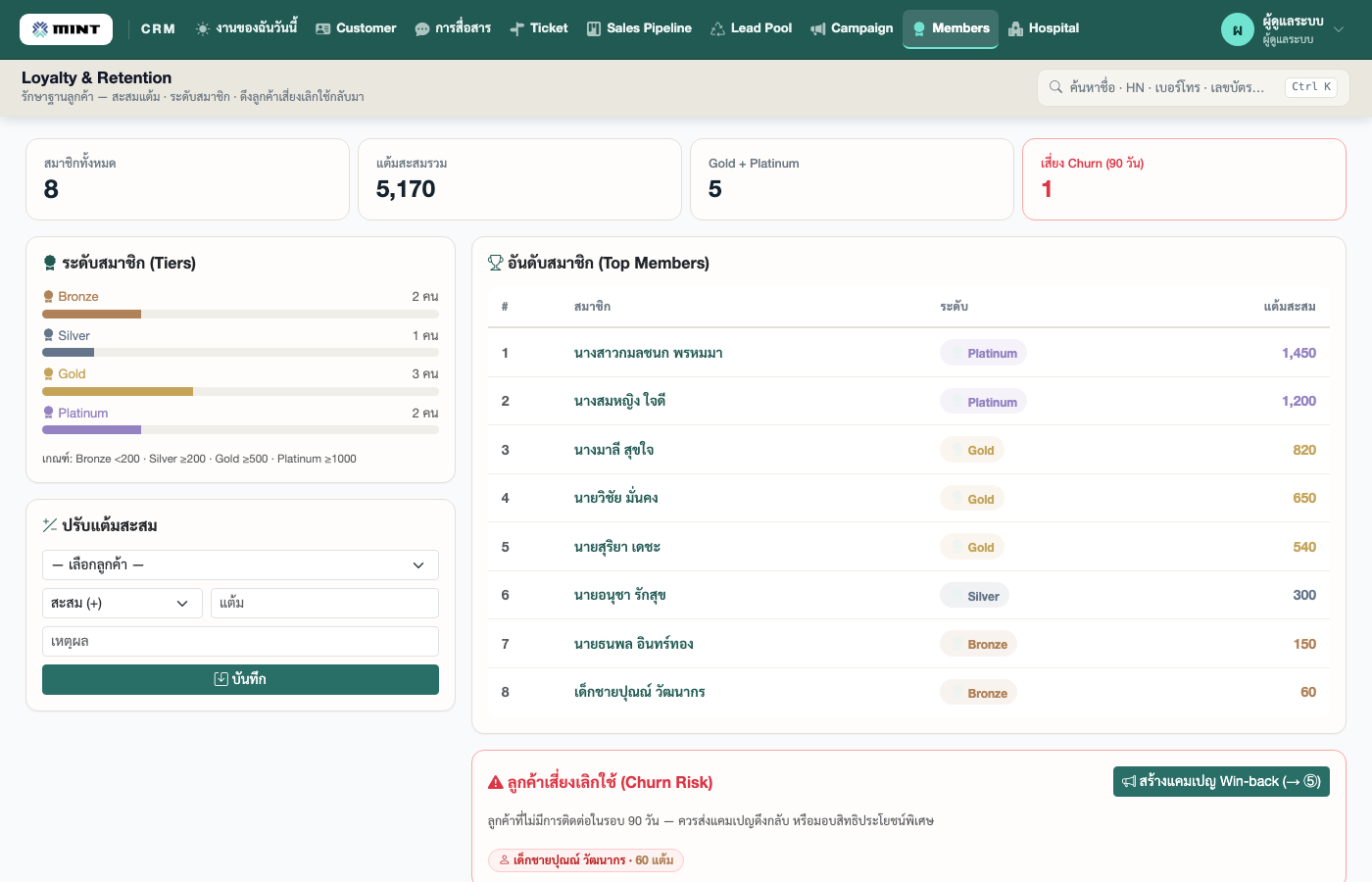
Task: Click the Bronze tier medal icon
Action: pos(48,296)
